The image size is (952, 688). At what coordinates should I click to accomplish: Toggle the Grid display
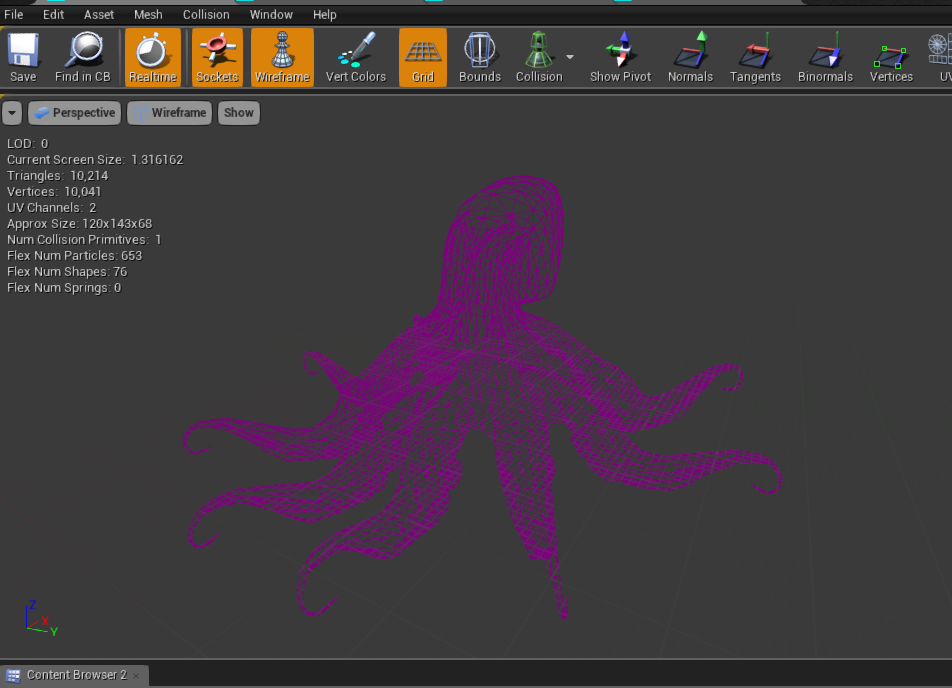423,58
